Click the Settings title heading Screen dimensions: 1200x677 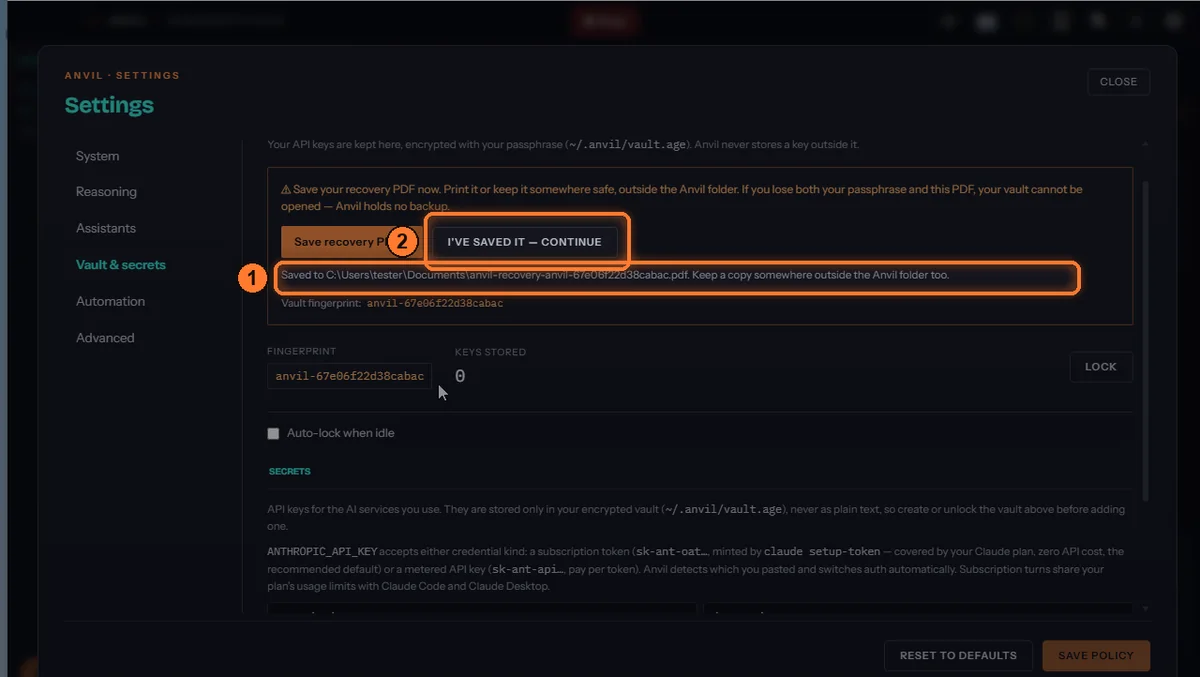(x=109, y=105)
